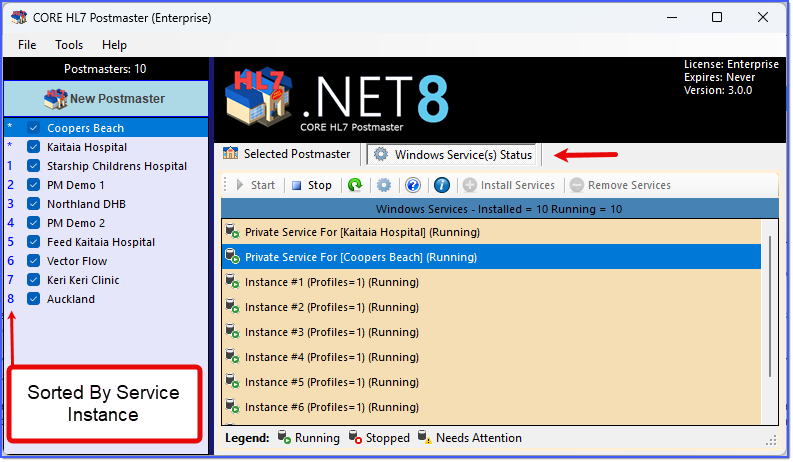Click the blue question mark help icon
This screenshot has width=793, height=462.
coord(413,185)
